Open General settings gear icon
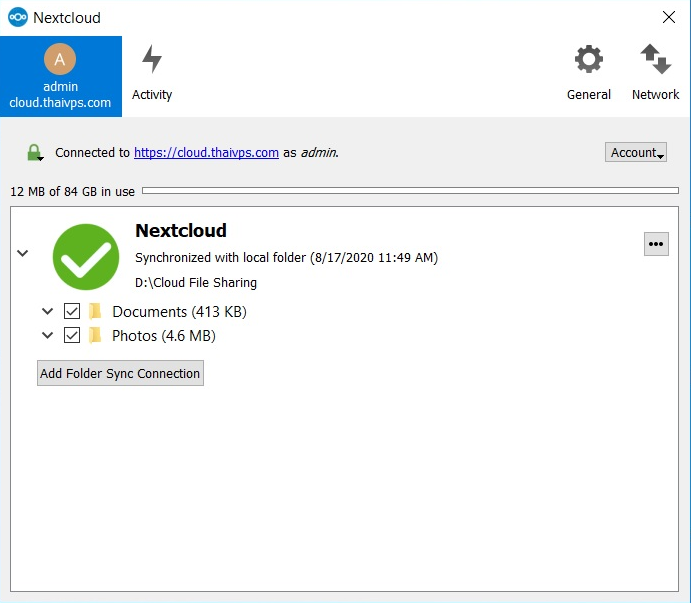This screenshot has width=691, height=603. point(588,60)
